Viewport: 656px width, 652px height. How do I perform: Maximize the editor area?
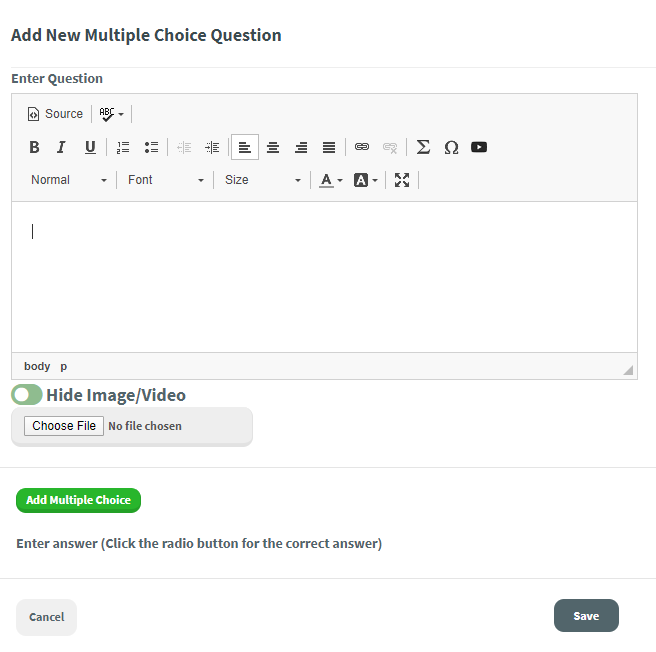402,180
